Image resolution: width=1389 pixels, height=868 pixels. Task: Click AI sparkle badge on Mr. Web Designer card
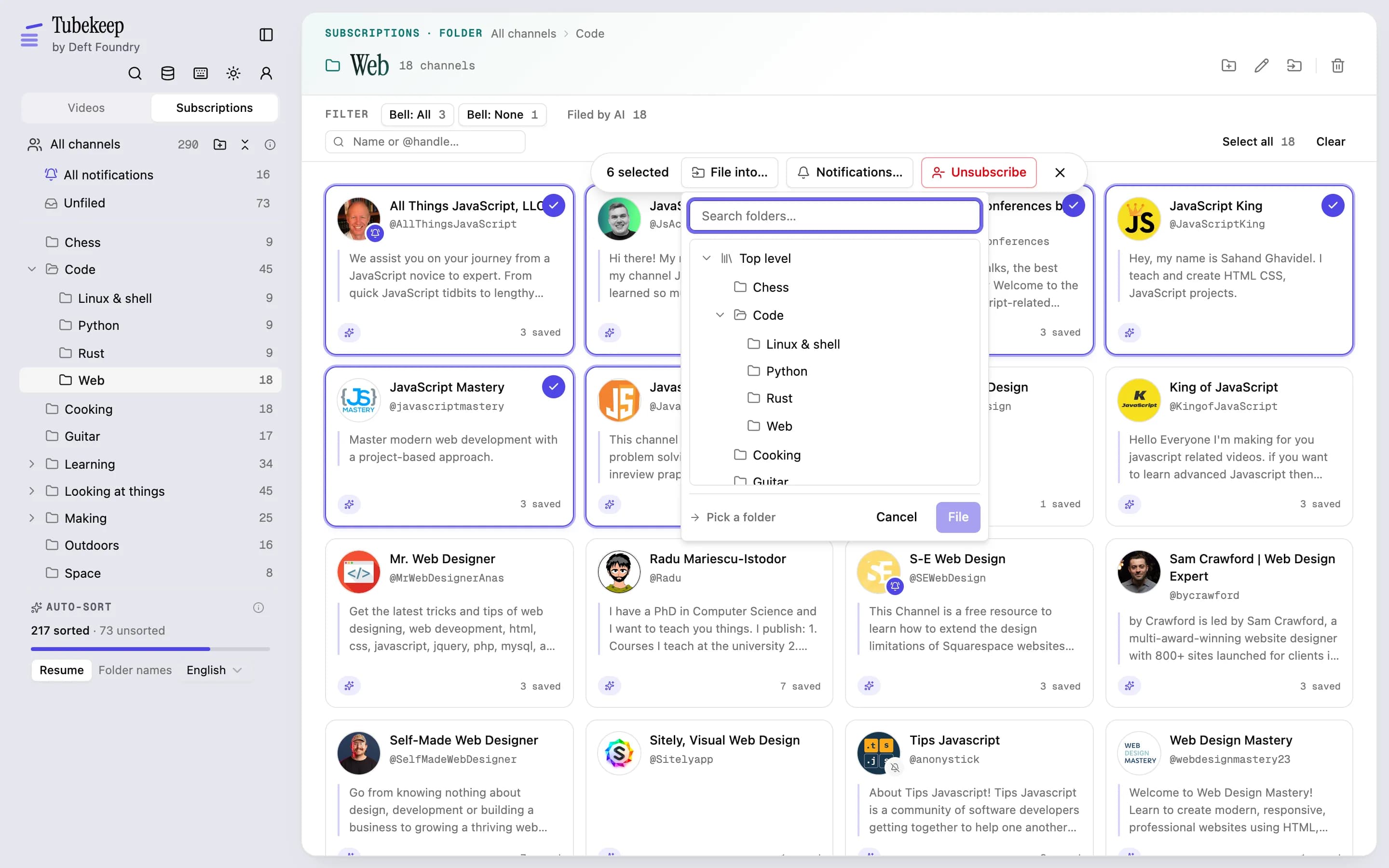(349, 685)
